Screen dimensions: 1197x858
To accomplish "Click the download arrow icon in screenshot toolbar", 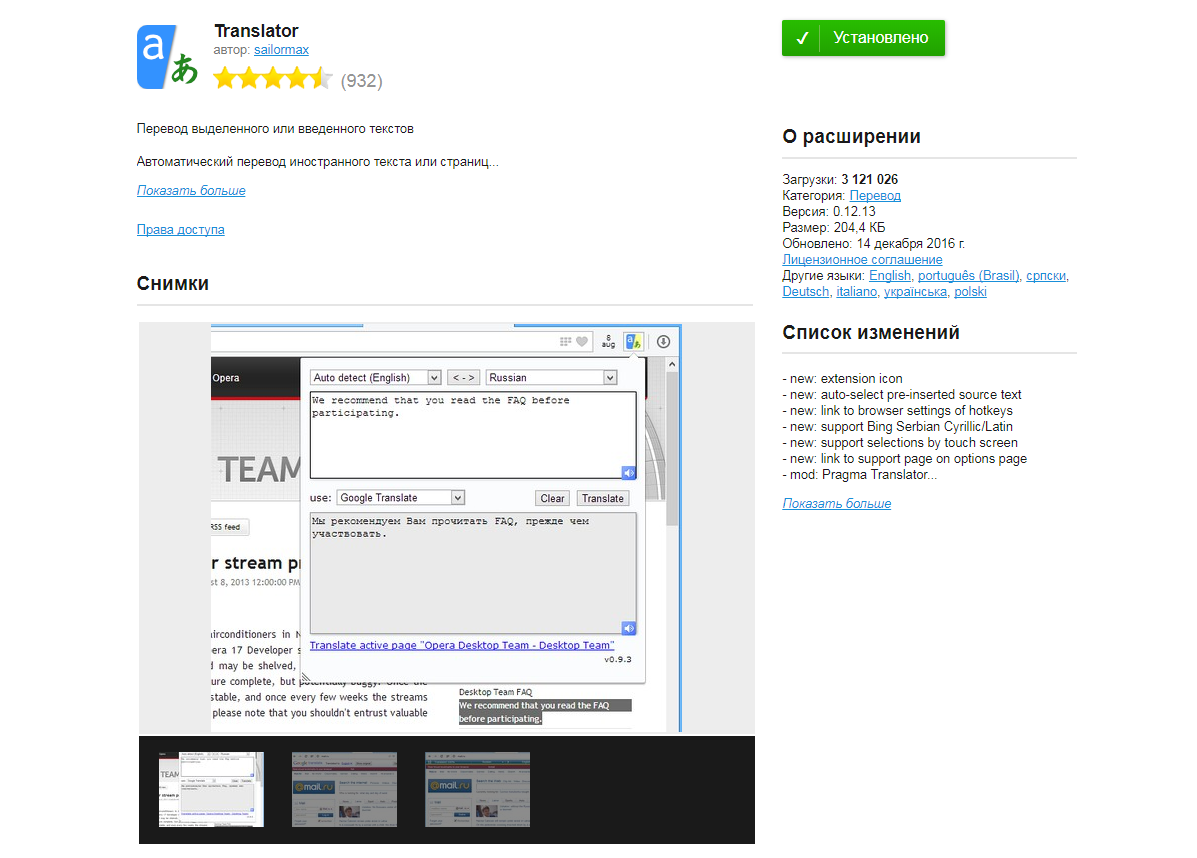I will pyautogui.click(x=663, y=341).
